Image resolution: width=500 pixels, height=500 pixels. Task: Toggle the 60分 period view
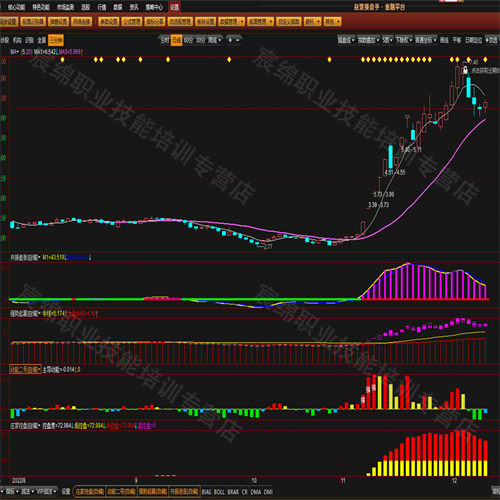[188, 40]
